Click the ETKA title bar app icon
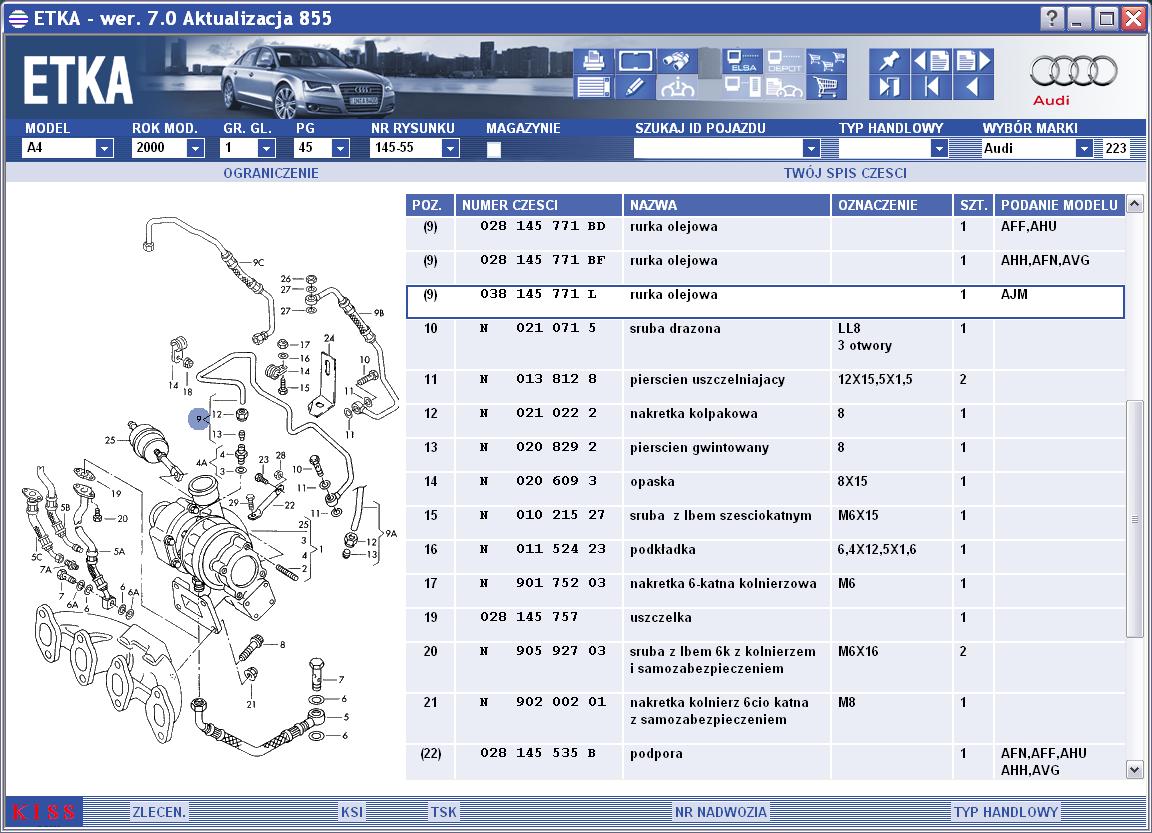The width and height of the screenshot is (1152, 833). click(18, 18)
